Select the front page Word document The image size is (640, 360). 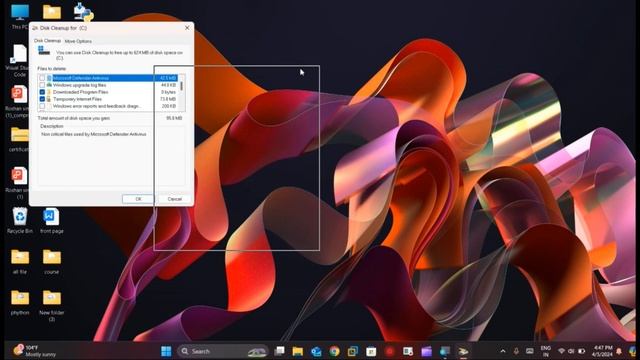tap(51, 220)
